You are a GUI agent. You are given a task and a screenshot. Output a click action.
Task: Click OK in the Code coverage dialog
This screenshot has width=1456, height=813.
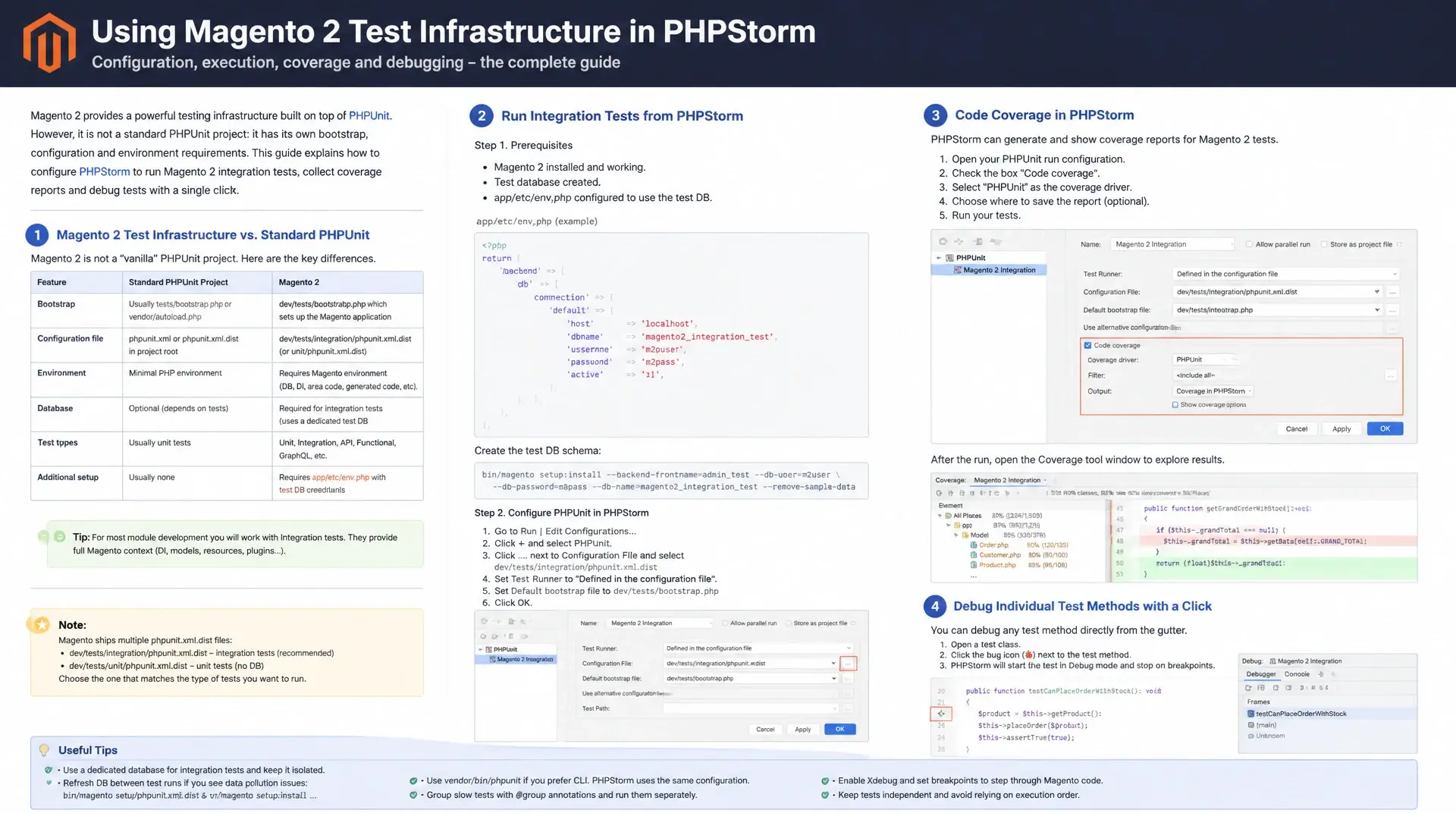[x=1385, y=428]
